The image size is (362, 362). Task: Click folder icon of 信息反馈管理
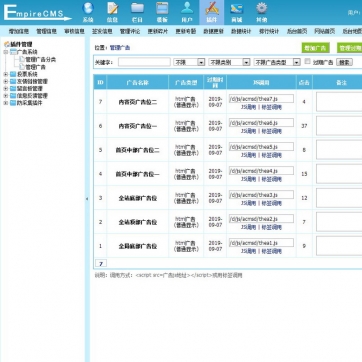point(13,96)
